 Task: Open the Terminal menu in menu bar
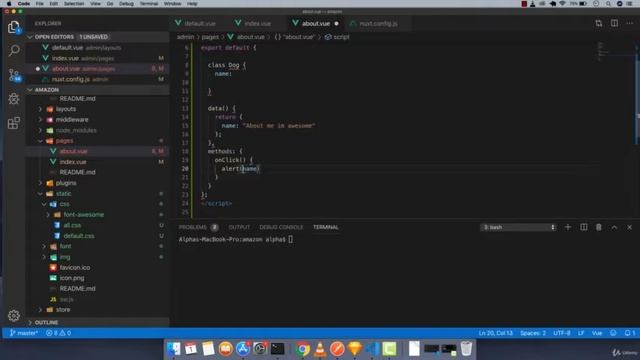(x=149, y=4)
